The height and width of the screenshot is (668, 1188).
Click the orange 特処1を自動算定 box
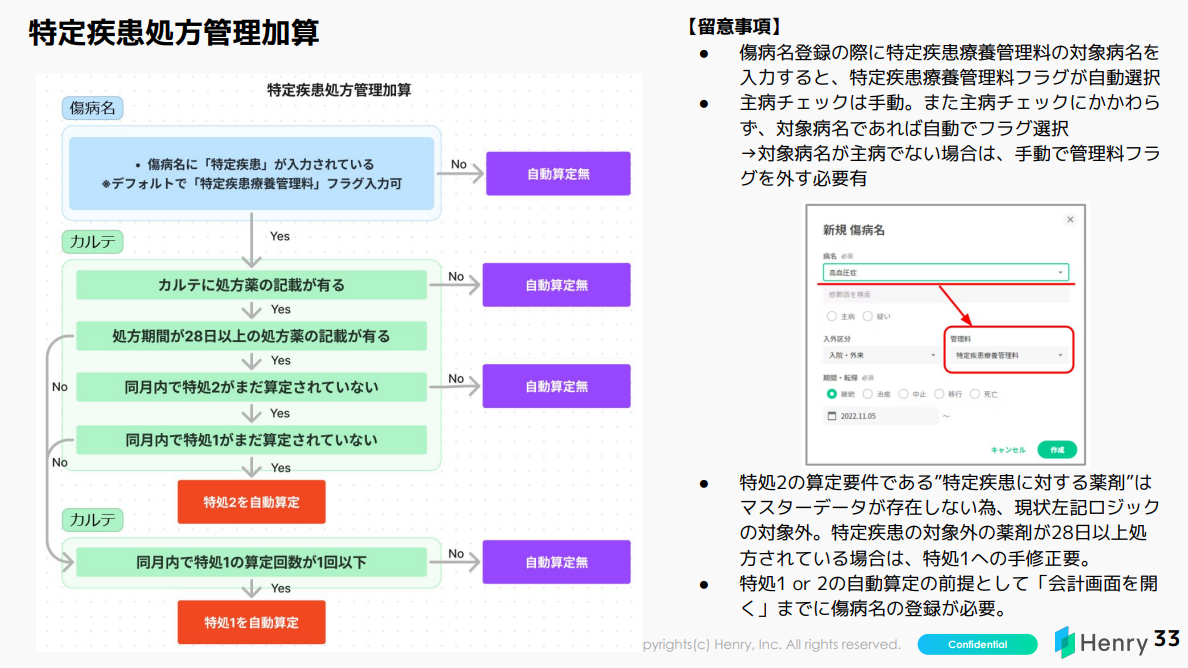pos(252,622)
